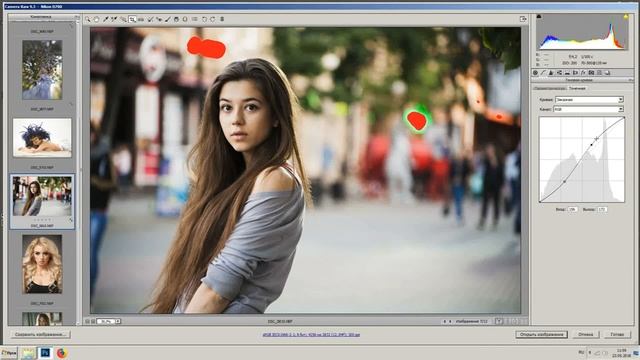This screenshot has height=360, width=640.
Task: Select the Spot Removal tool
Action: pos(150,19)
